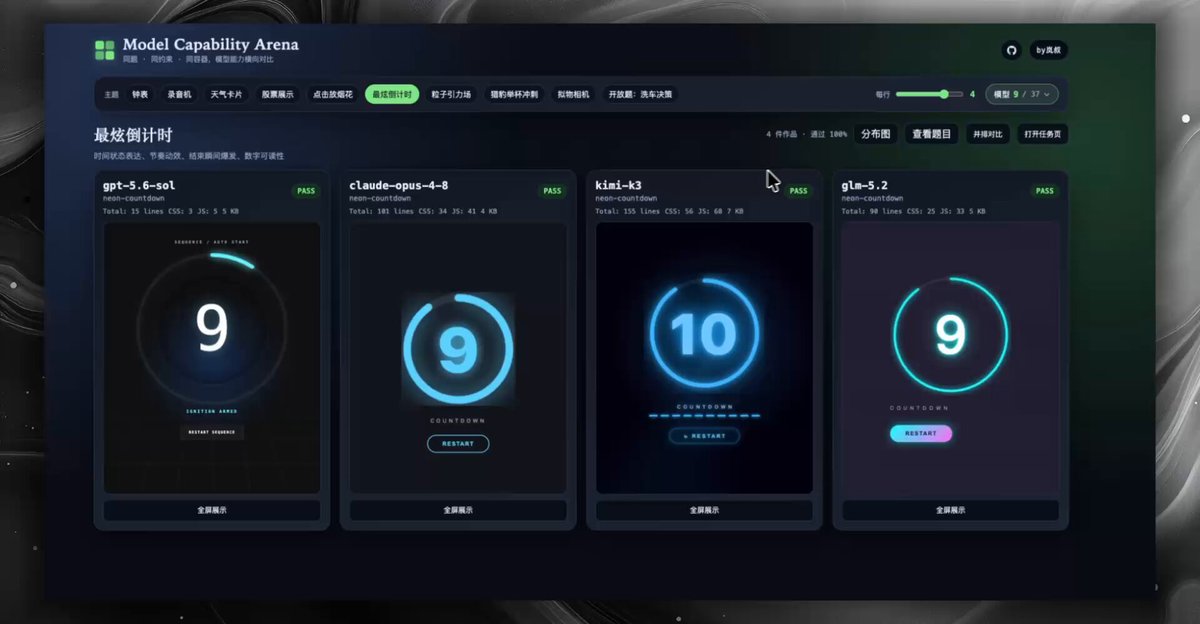Click the PASS badge on gpt-5.6-sol

coord(306,191)
